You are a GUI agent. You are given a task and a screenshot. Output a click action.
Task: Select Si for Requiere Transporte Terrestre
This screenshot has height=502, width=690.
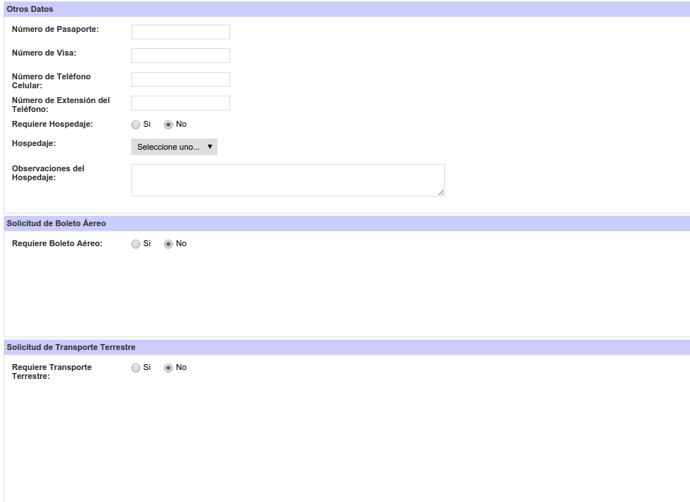(136, 367)
